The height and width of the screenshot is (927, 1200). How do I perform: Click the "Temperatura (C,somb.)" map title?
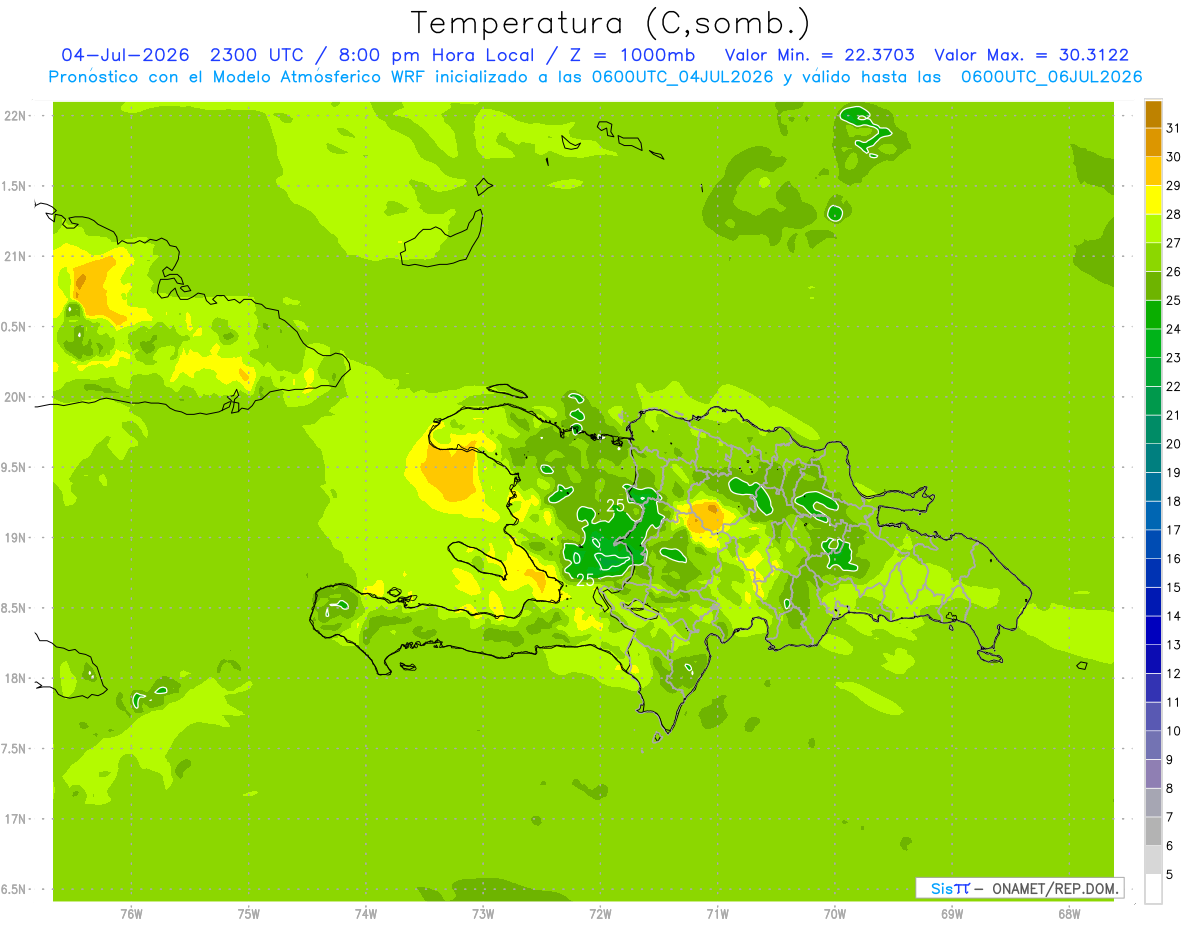click(611, 23)
